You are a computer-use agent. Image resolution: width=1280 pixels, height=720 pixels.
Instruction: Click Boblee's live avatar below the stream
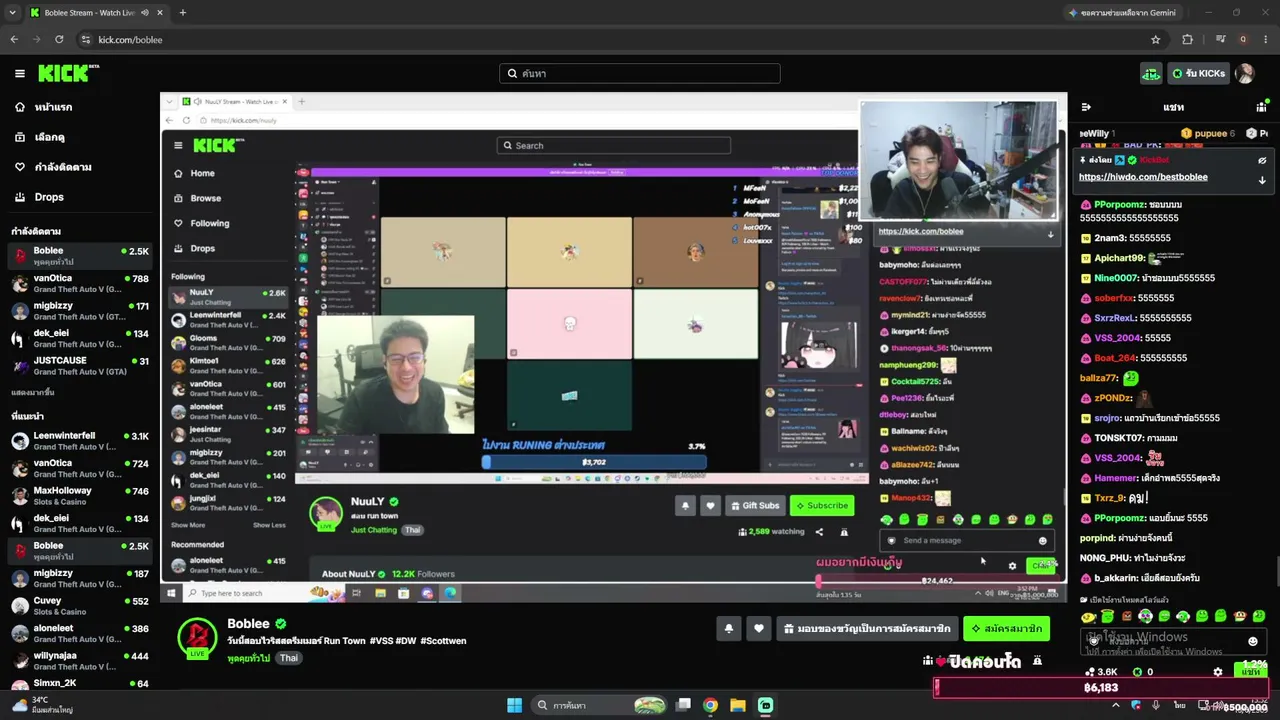coord(197,638)
